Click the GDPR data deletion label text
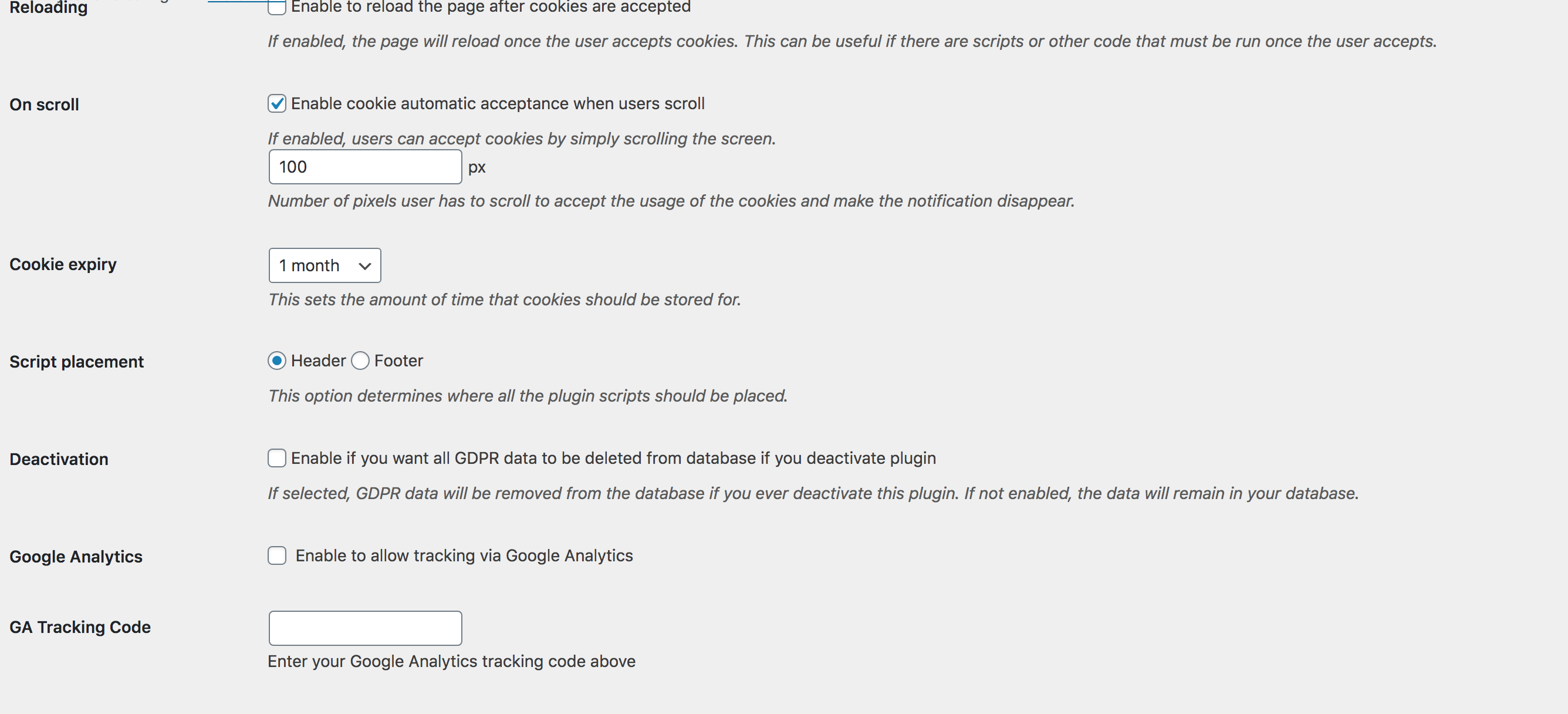 pyautogui.click(x=613, y=458)
